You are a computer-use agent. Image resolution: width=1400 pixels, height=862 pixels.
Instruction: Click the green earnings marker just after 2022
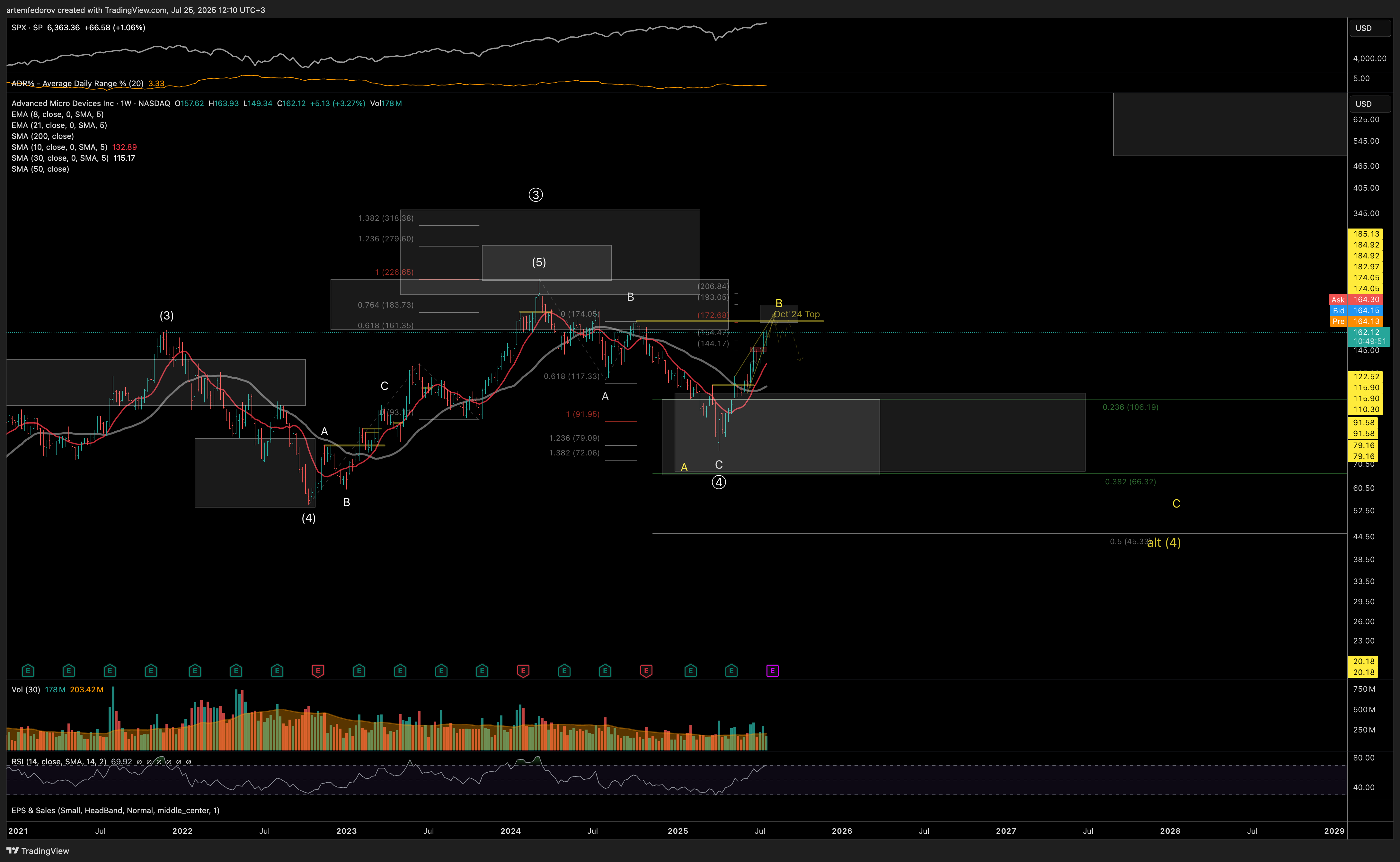[195, 670]
